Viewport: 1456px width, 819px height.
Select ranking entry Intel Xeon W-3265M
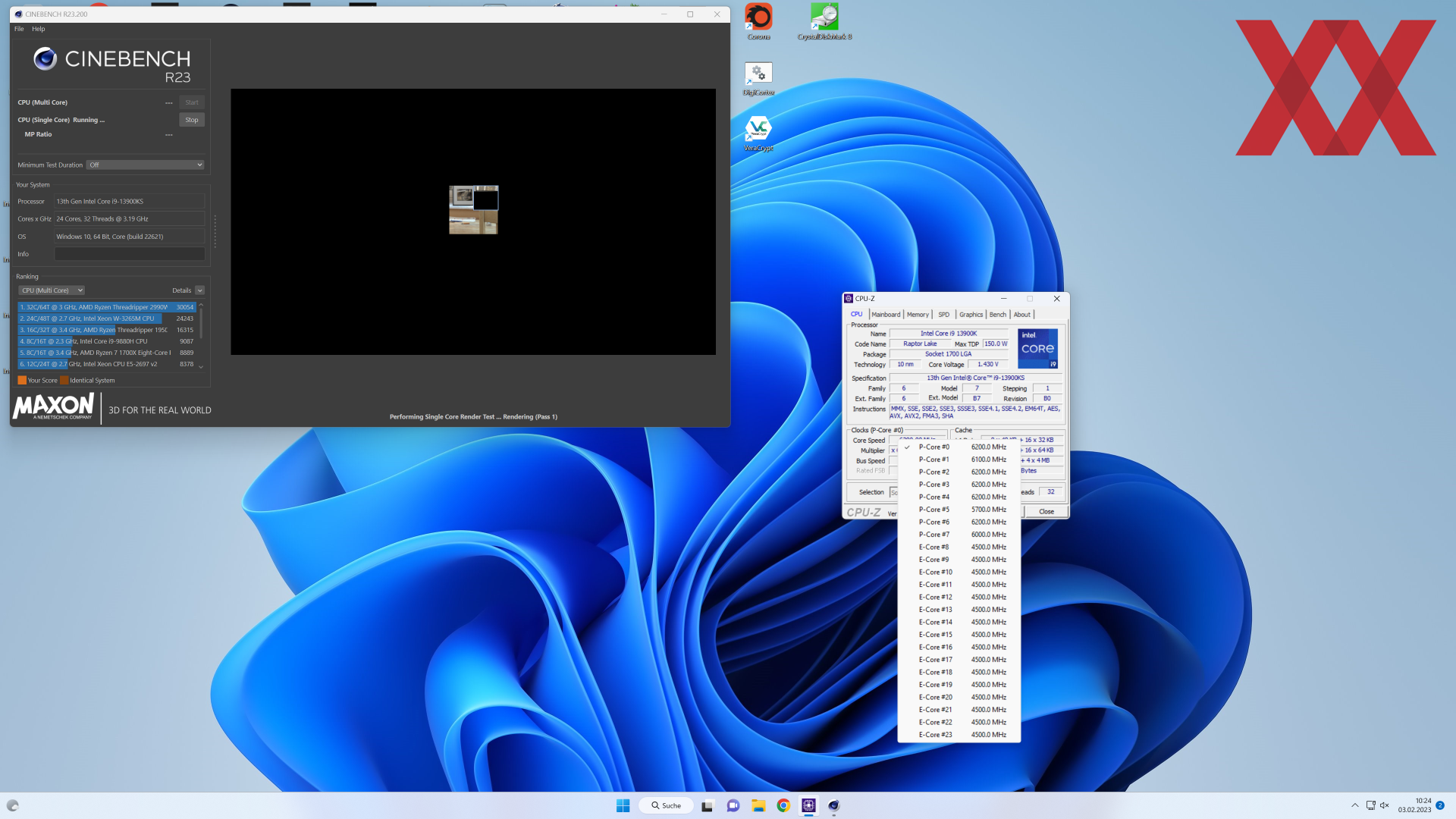pos(107,318)
